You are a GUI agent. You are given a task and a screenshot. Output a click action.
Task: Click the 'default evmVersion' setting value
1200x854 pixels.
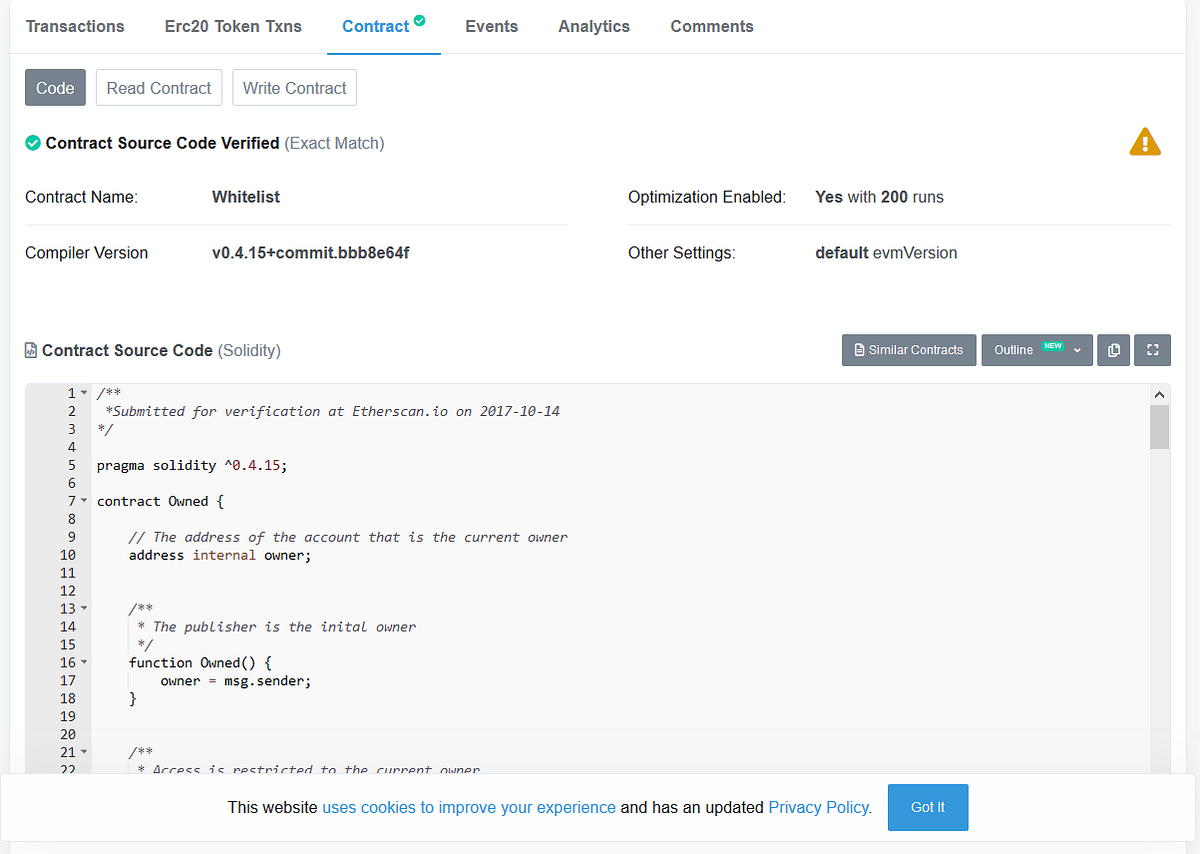pyautogui.click(x=886, y=253)
